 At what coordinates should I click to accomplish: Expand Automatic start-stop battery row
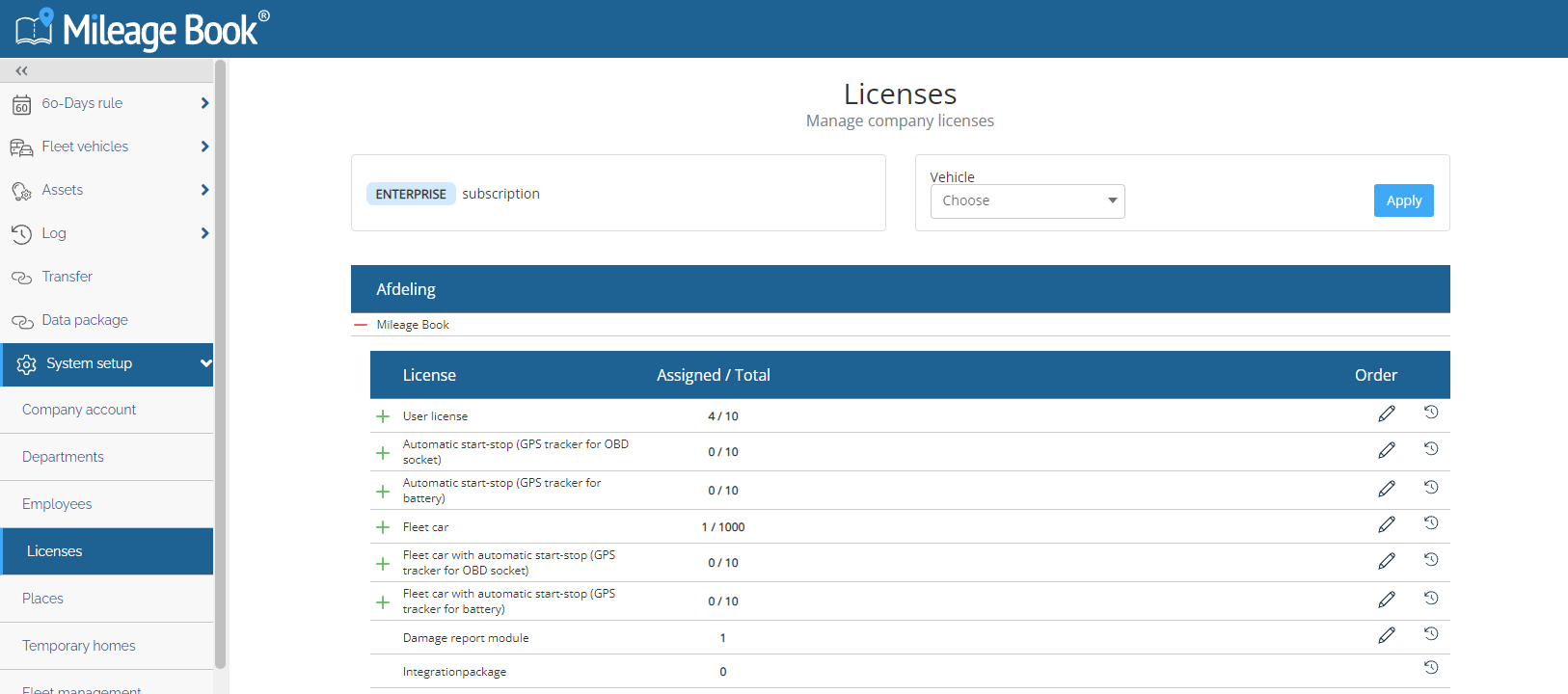click(383, 492)
